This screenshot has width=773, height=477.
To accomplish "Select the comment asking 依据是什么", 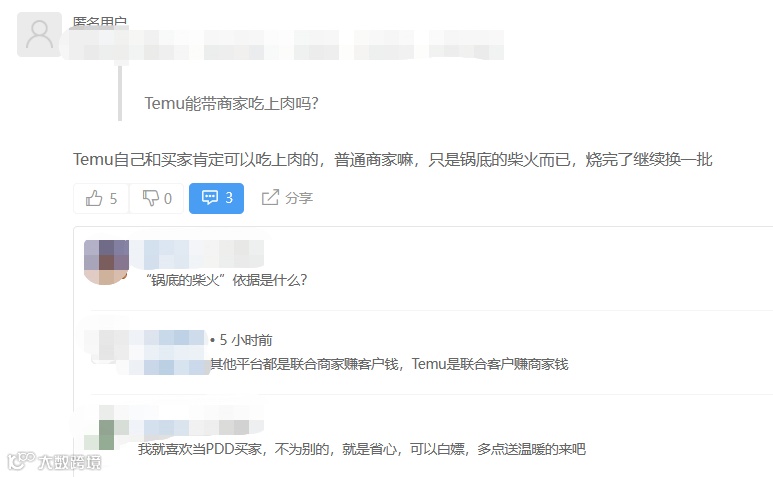I will [227, 280].
